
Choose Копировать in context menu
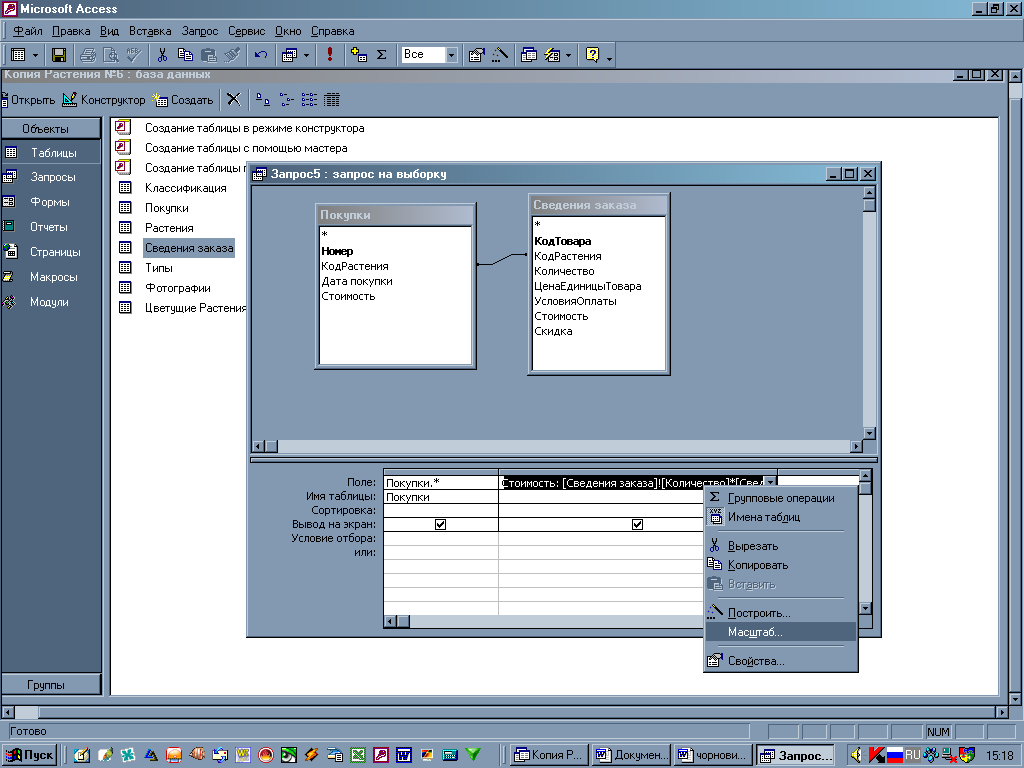(780, 565)
